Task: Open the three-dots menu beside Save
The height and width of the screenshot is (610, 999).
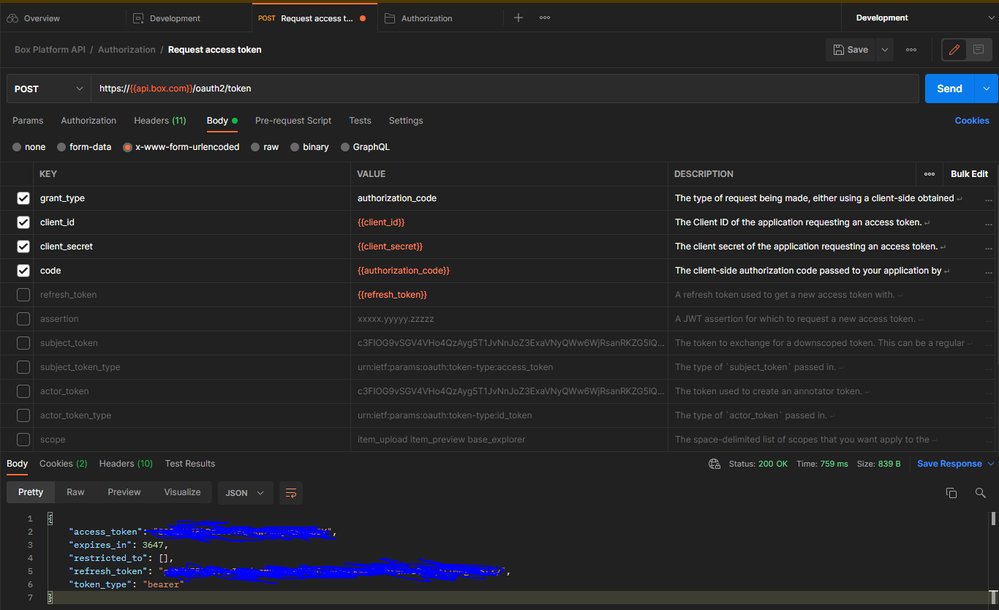Action: [911, 49]
